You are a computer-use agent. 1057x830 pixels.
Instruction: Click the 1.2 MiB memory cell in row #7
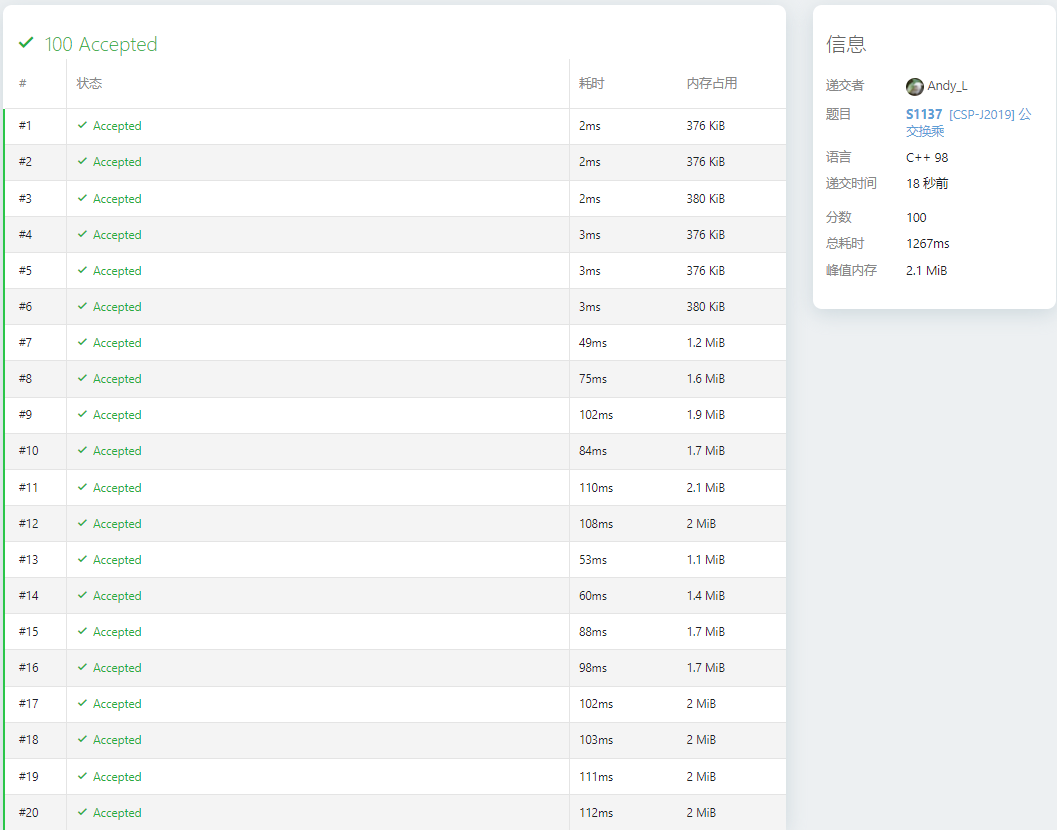click(x=706, y=343)
